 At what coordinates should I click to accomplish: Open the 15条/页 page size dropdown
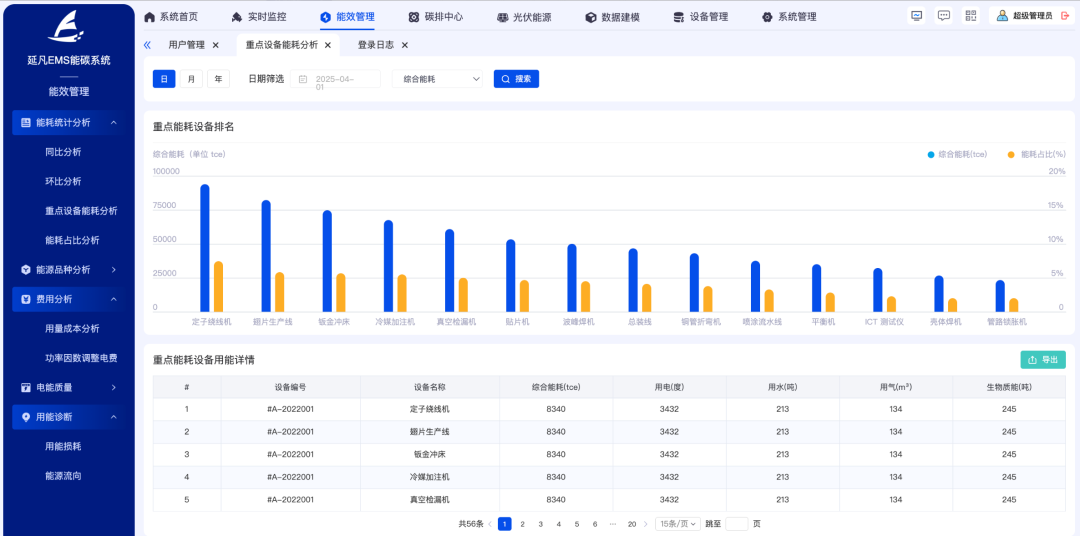[x=677, y=524]
